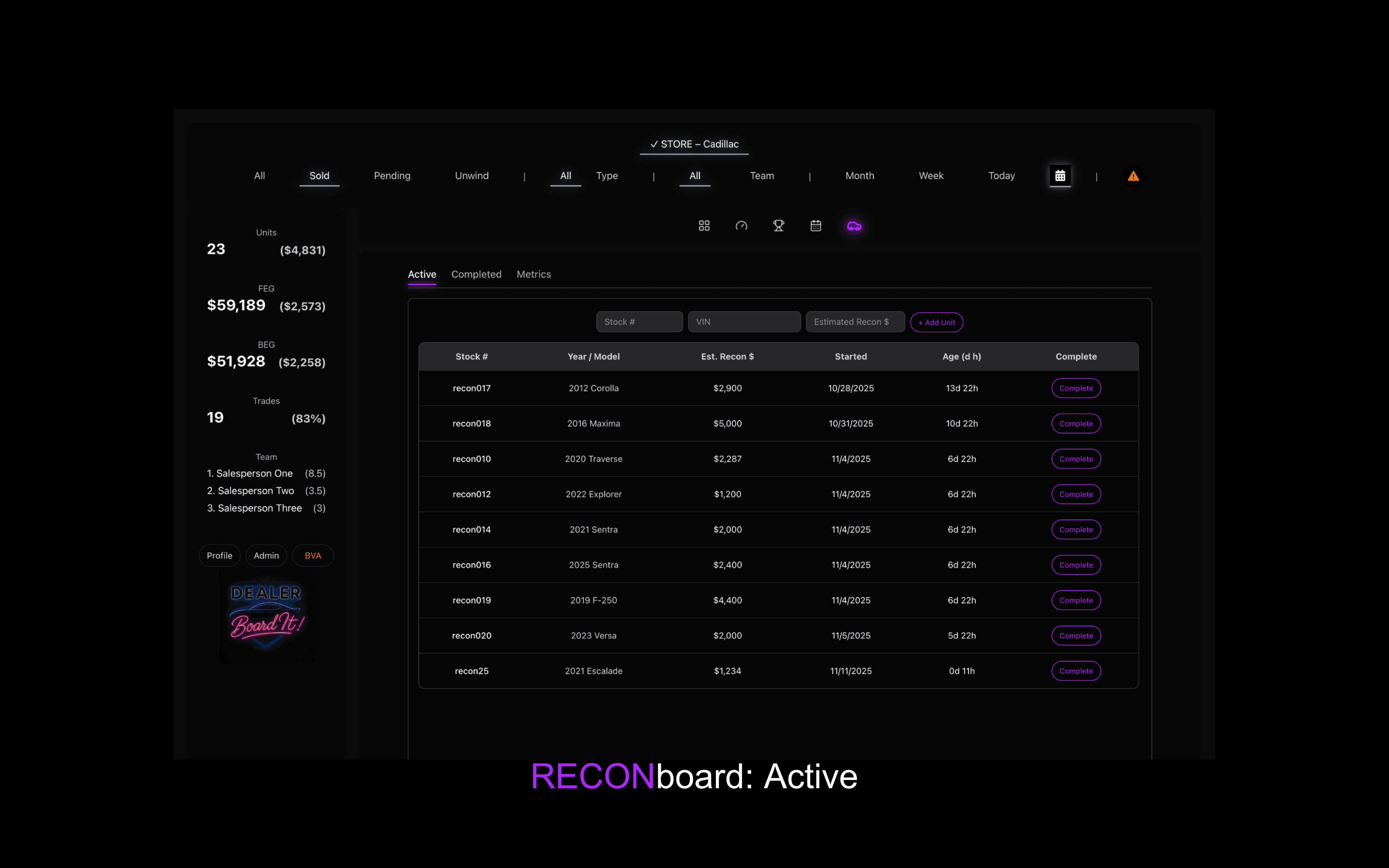Open the BVA panel
The width and height of the screenshot is (1389, 868).
tap(313, 555)
